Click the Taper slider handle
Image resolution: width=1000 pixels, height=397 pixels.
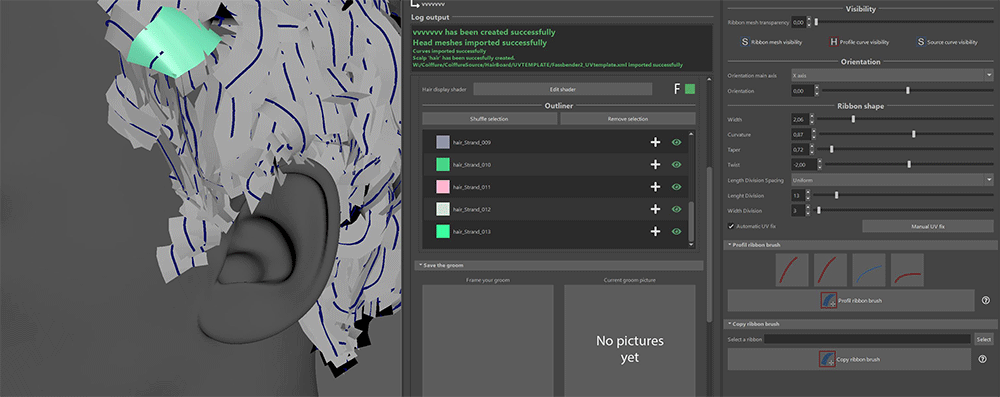point(831,149)
